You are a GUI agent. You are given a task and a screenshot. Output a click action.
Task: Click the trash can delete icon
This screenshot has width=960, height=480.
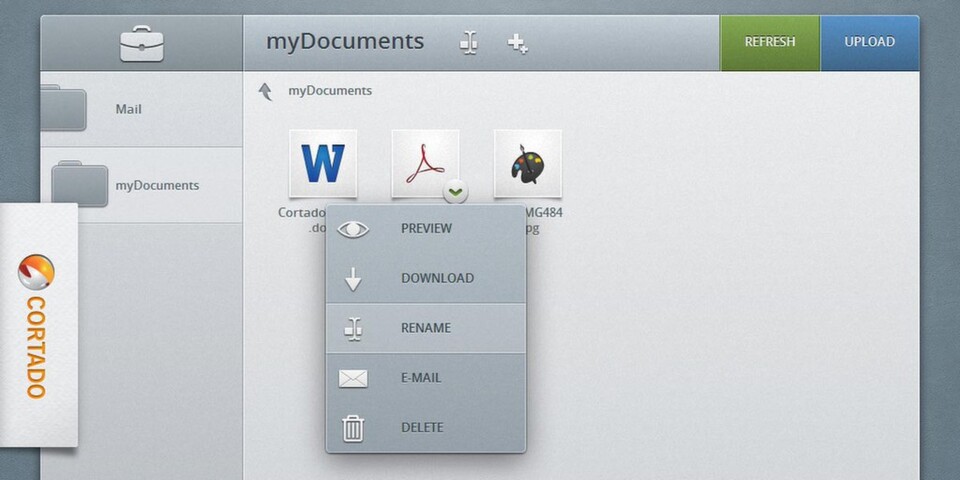(353, 428)
